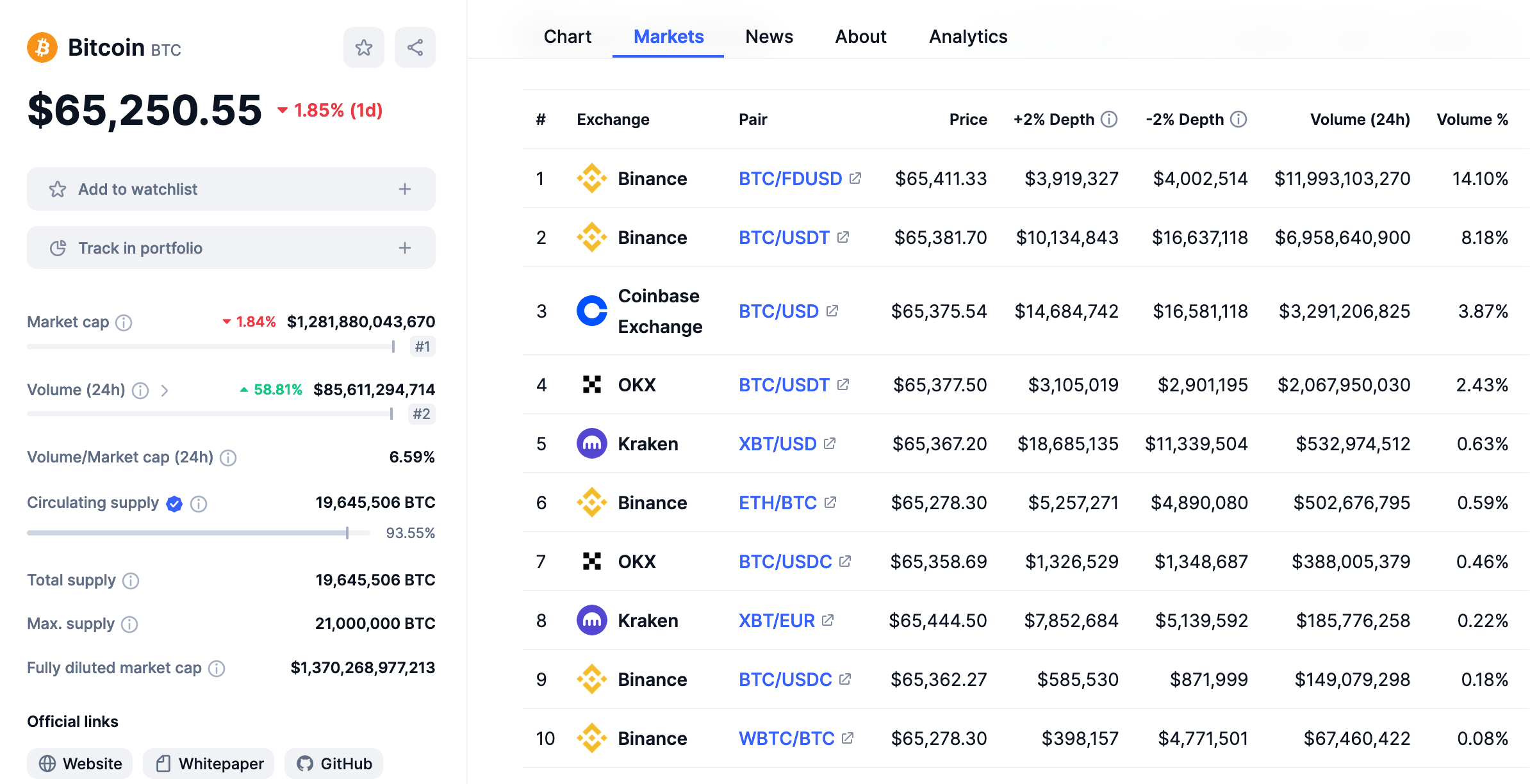Open the GitHub link
This screenshot has width=1530, height=784.
334,764
